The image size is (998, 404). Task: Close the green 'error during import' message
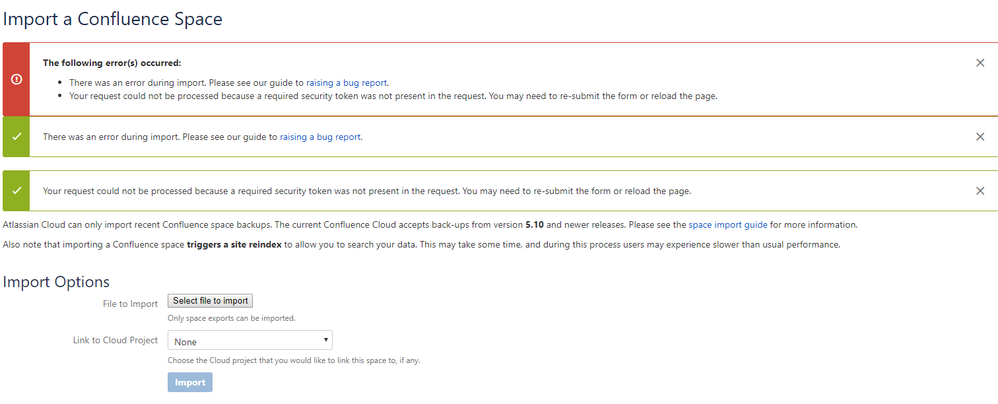980,136
